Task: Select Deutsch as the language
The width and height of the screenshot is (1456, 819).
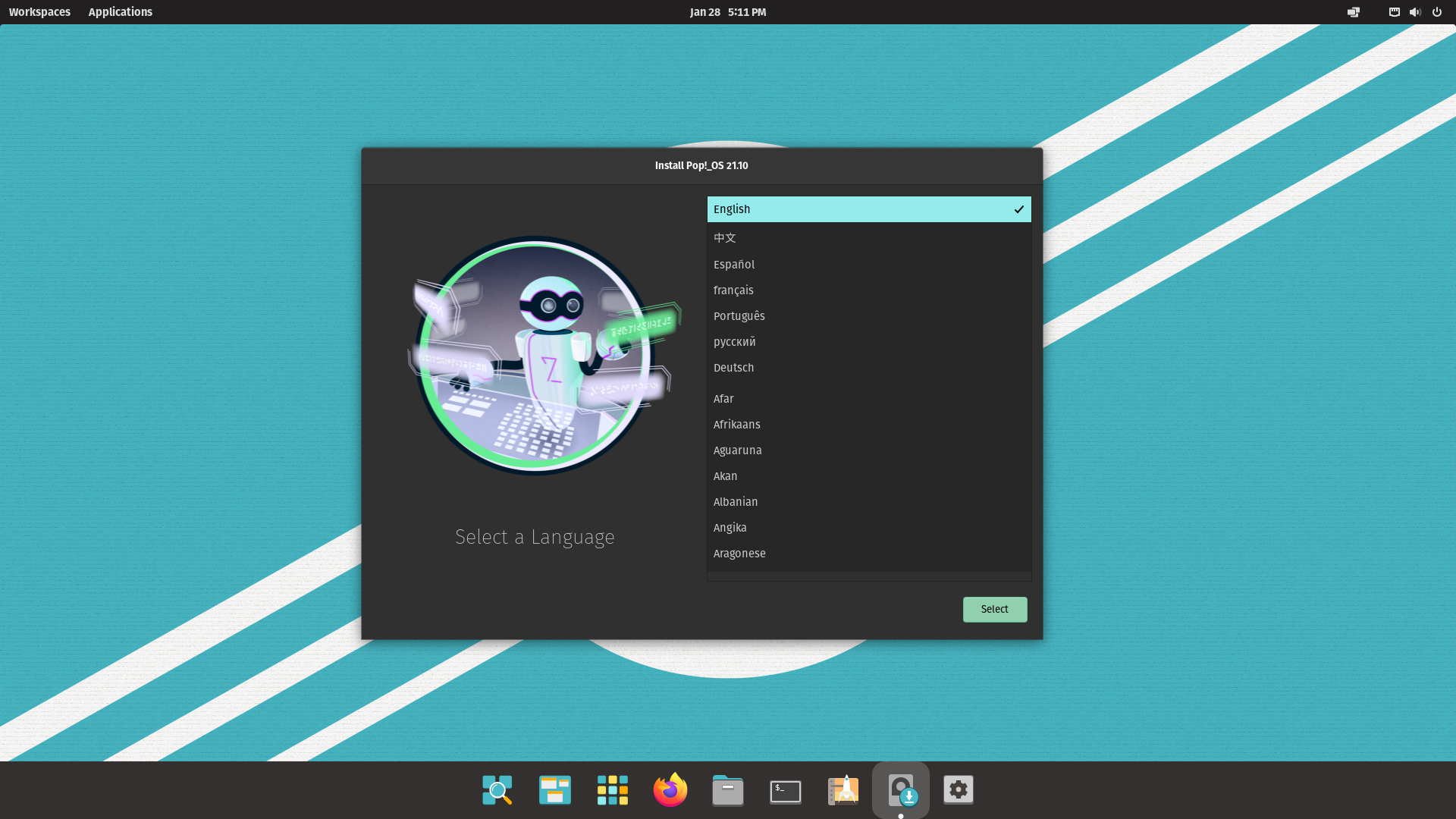Action: click(x=869, y=368)
